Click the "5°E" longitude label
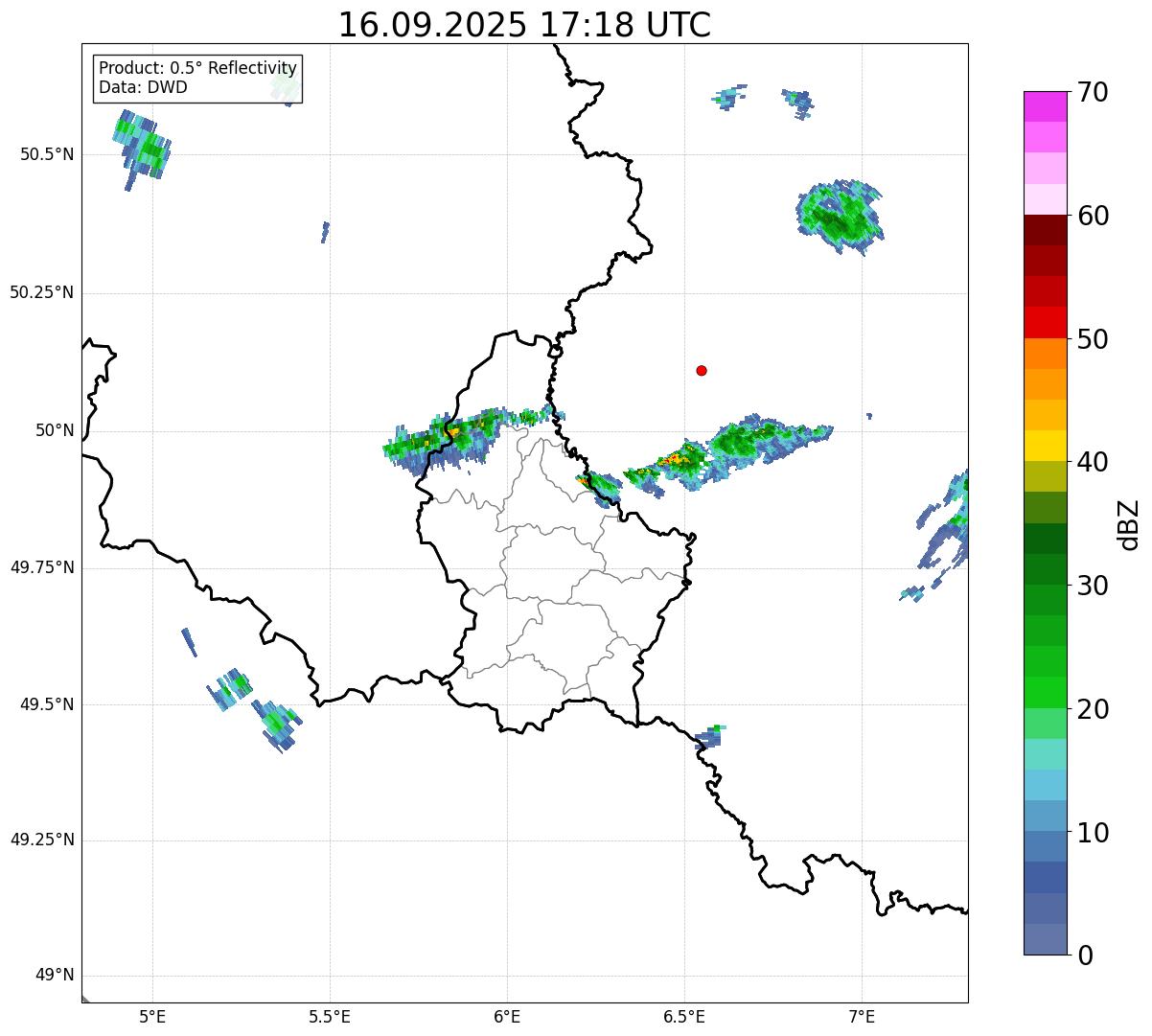Image resolution: width=1152 pixels, height=1036 pixels. pyautogui.click(x=152, y=1017)
